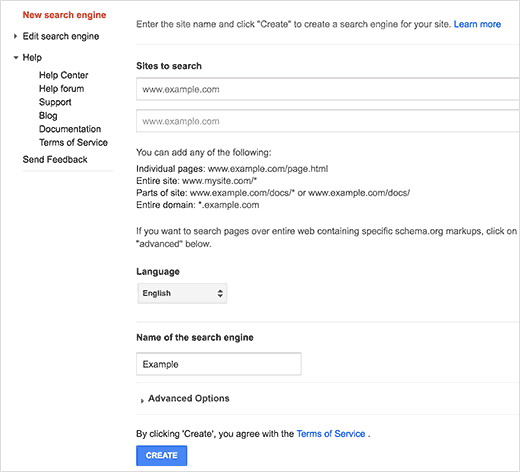Select the Entire domain example line
The width and height of the screenshot is (520, 472).
[197, 205]
